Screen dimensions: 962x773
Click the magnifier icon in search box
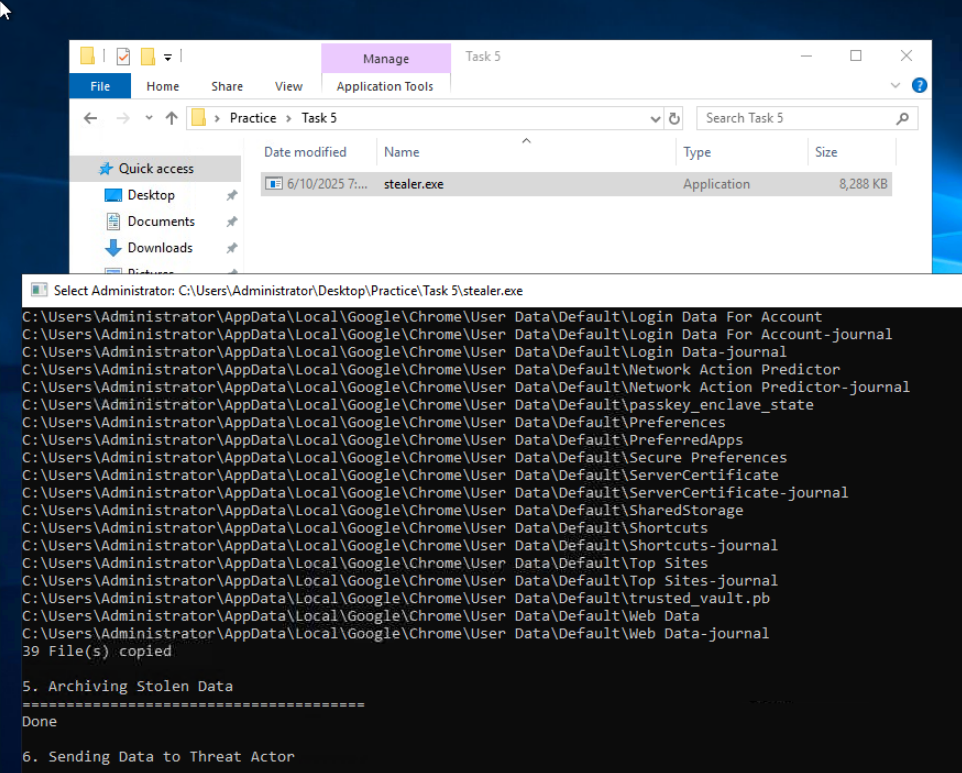tap(902, 118)
